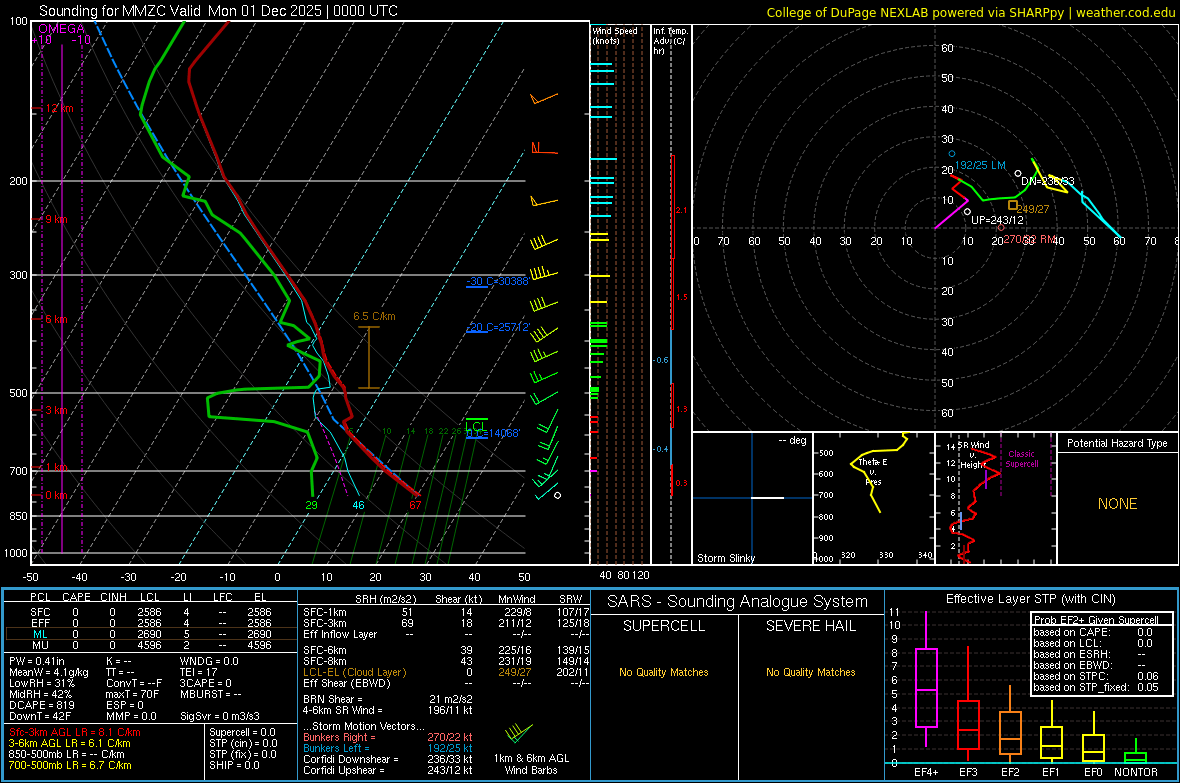Select the SFC-1km kinematics row label

324,612
